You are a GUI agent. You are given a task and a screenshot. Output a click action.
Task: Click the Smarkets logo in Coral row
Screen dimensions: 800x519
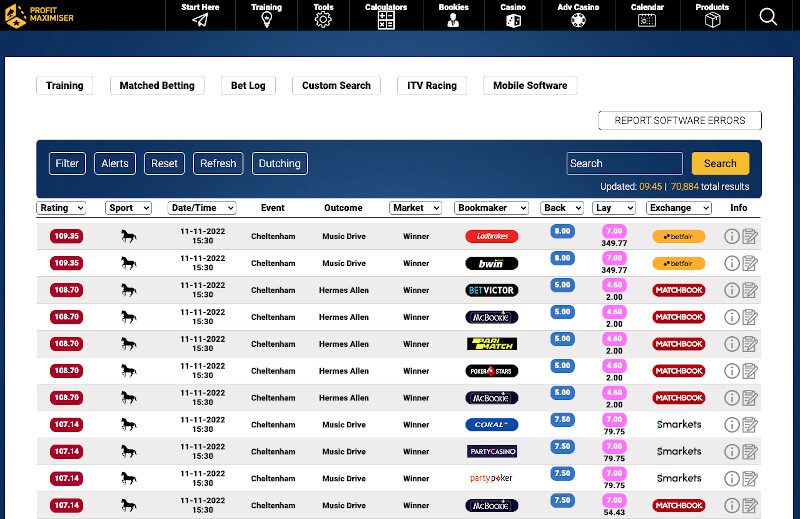pyautogui.click(x=679, y=425)
